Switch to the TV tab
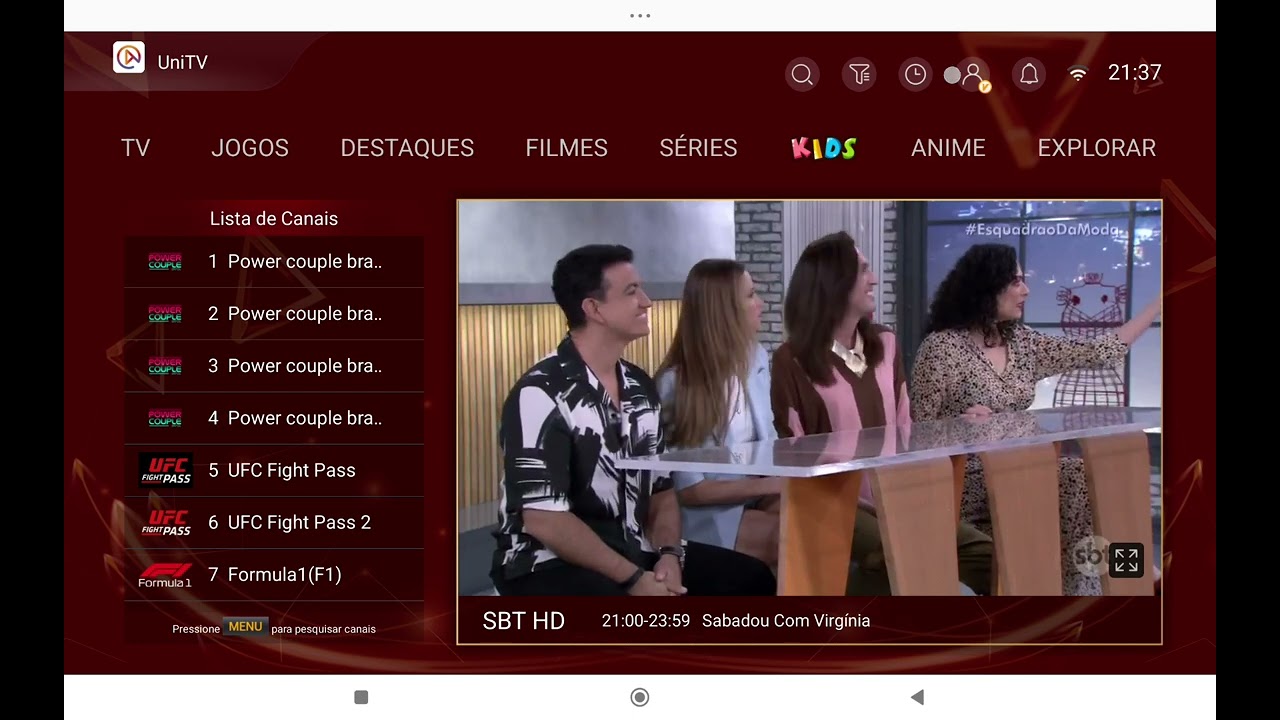This screenshot has width=1280, height=720. point(135,148)
